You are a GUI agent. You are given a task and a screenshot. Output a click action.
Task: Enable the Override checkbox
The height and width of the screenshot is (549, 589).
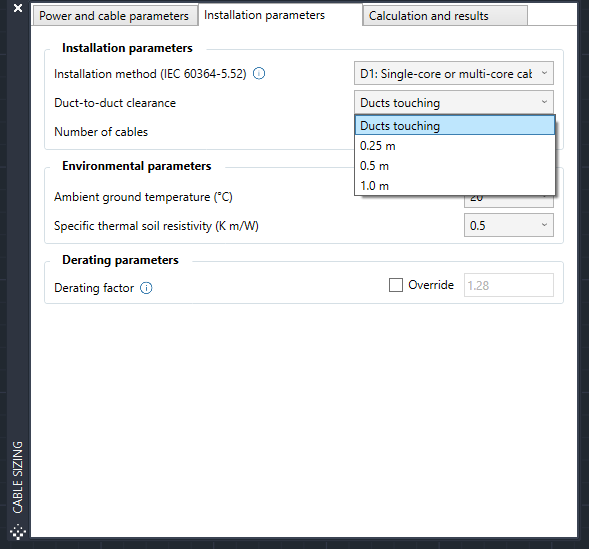click(x=396, y=285)
